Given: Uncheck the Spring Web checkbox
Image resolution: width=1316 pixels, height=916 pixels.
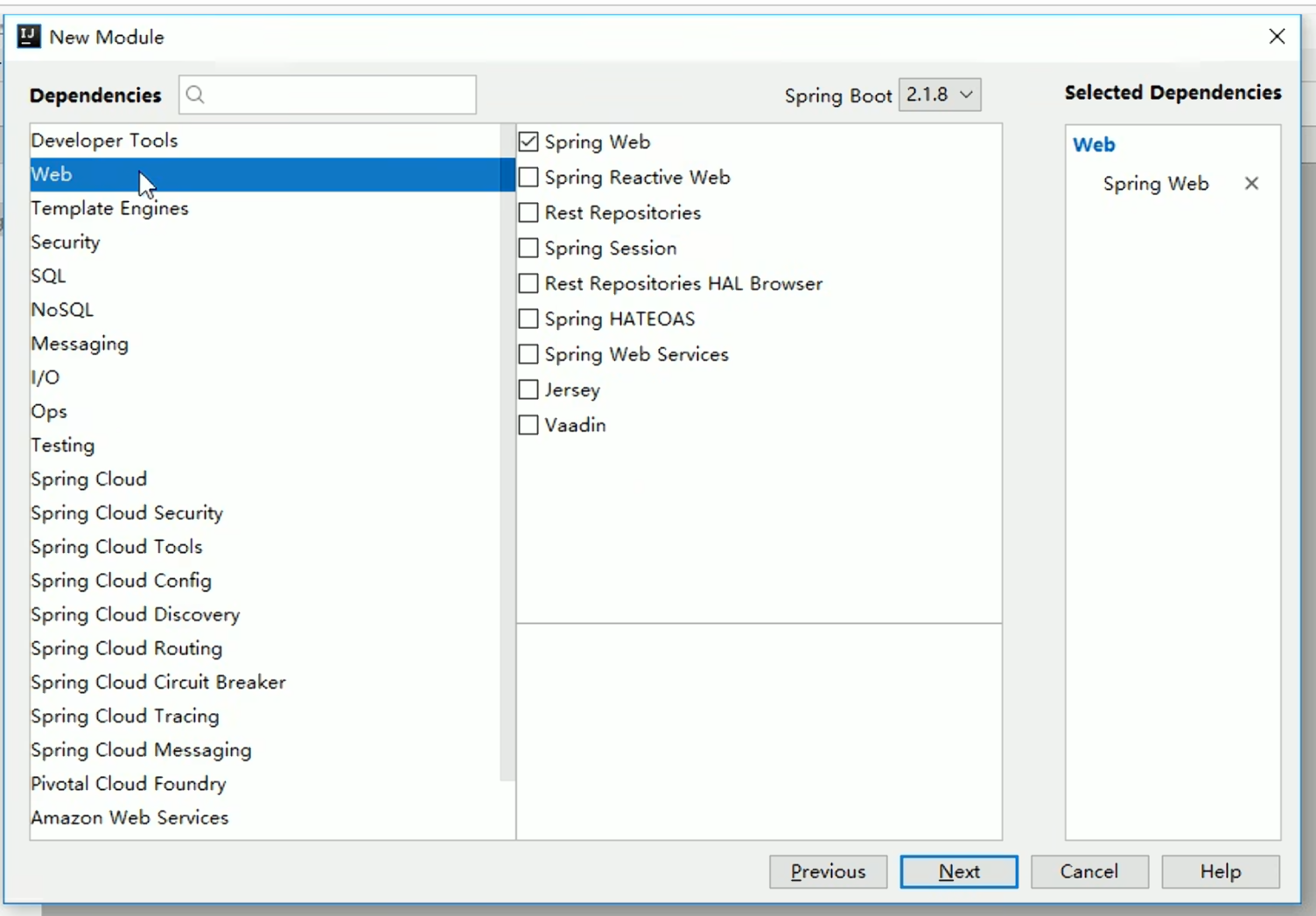Looking at the screenshot, I should tap(528, 142).
